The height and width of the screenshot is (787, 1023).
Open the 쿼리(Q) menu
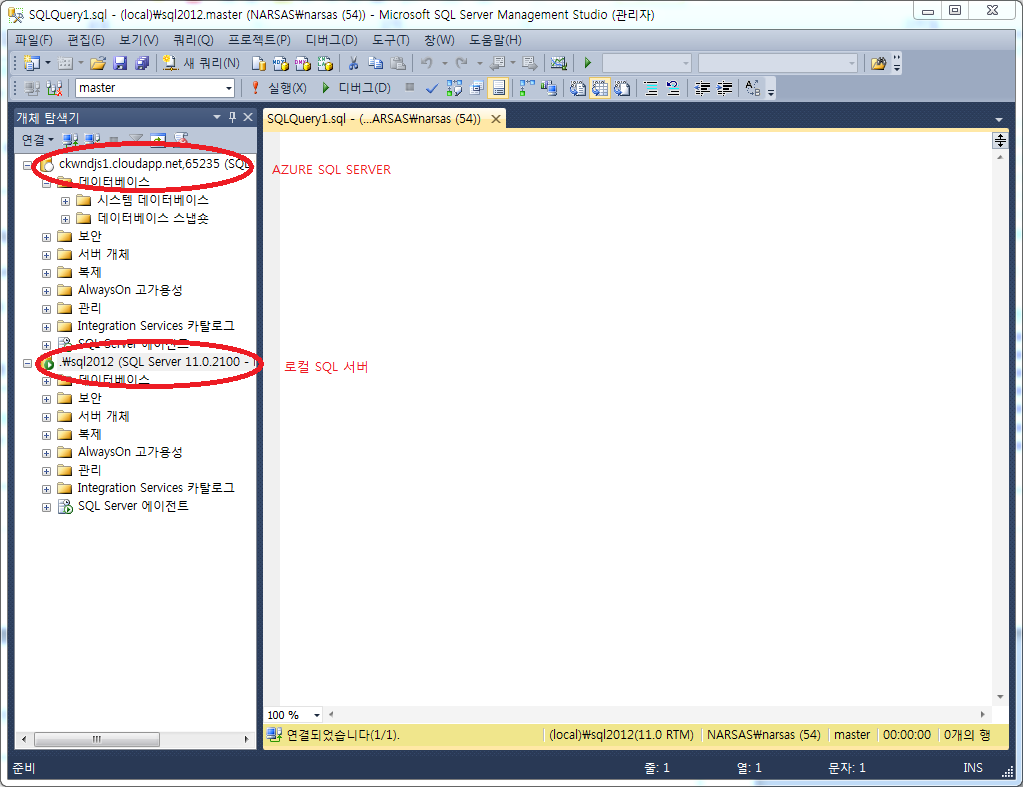[x=193, y=40]
